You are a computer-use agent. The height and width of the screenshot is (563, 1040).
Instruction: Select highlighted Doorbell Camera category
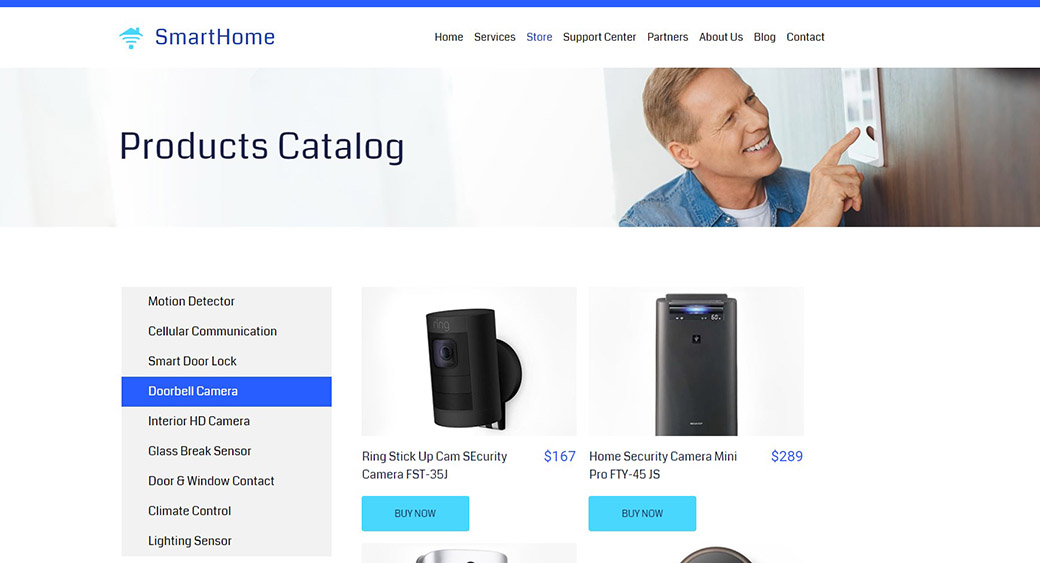click(226, 391)
